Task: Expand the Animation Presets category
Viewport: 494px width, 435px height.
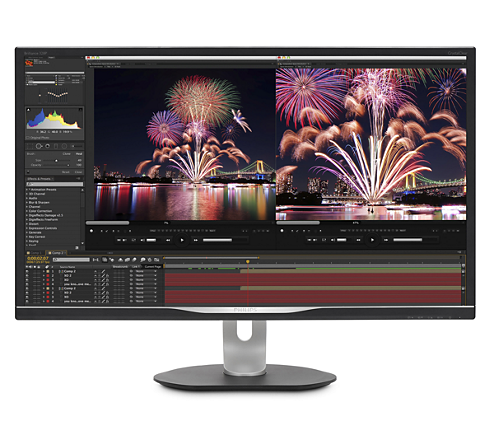Action: [27, 189]
